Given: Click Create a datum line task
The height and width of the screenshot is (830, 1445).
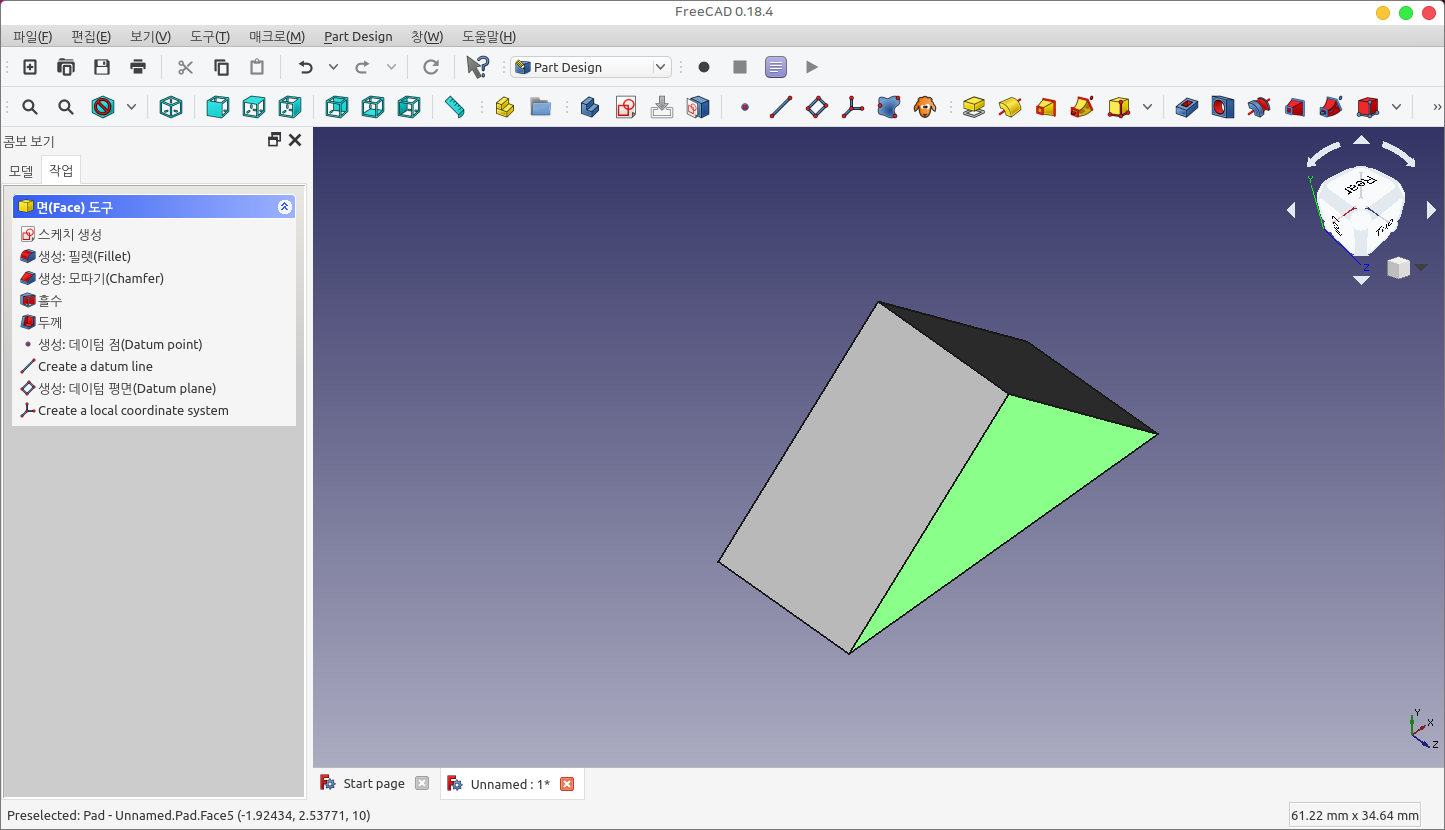Looking at the screenshot, I should 95,366.
